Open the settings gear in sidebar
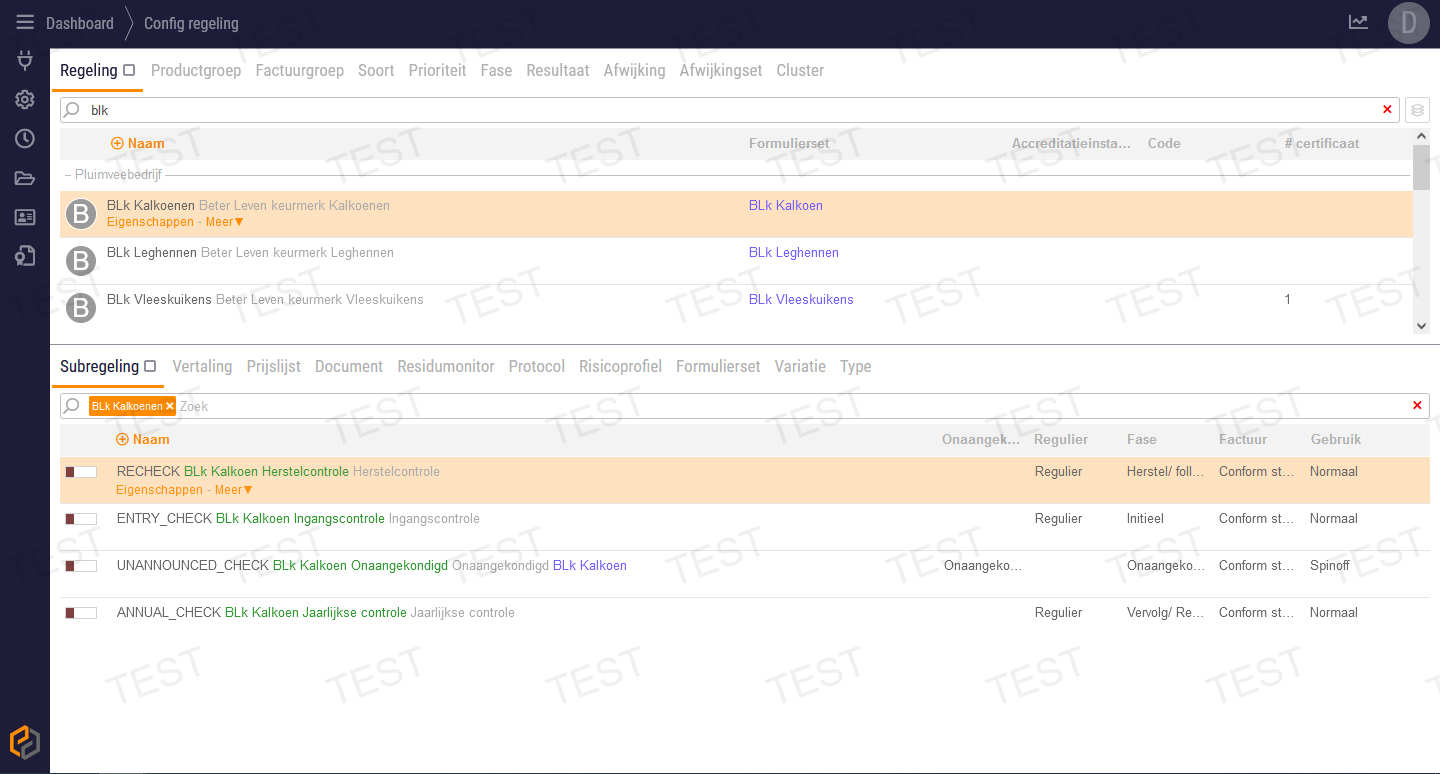 click(25, 100)
